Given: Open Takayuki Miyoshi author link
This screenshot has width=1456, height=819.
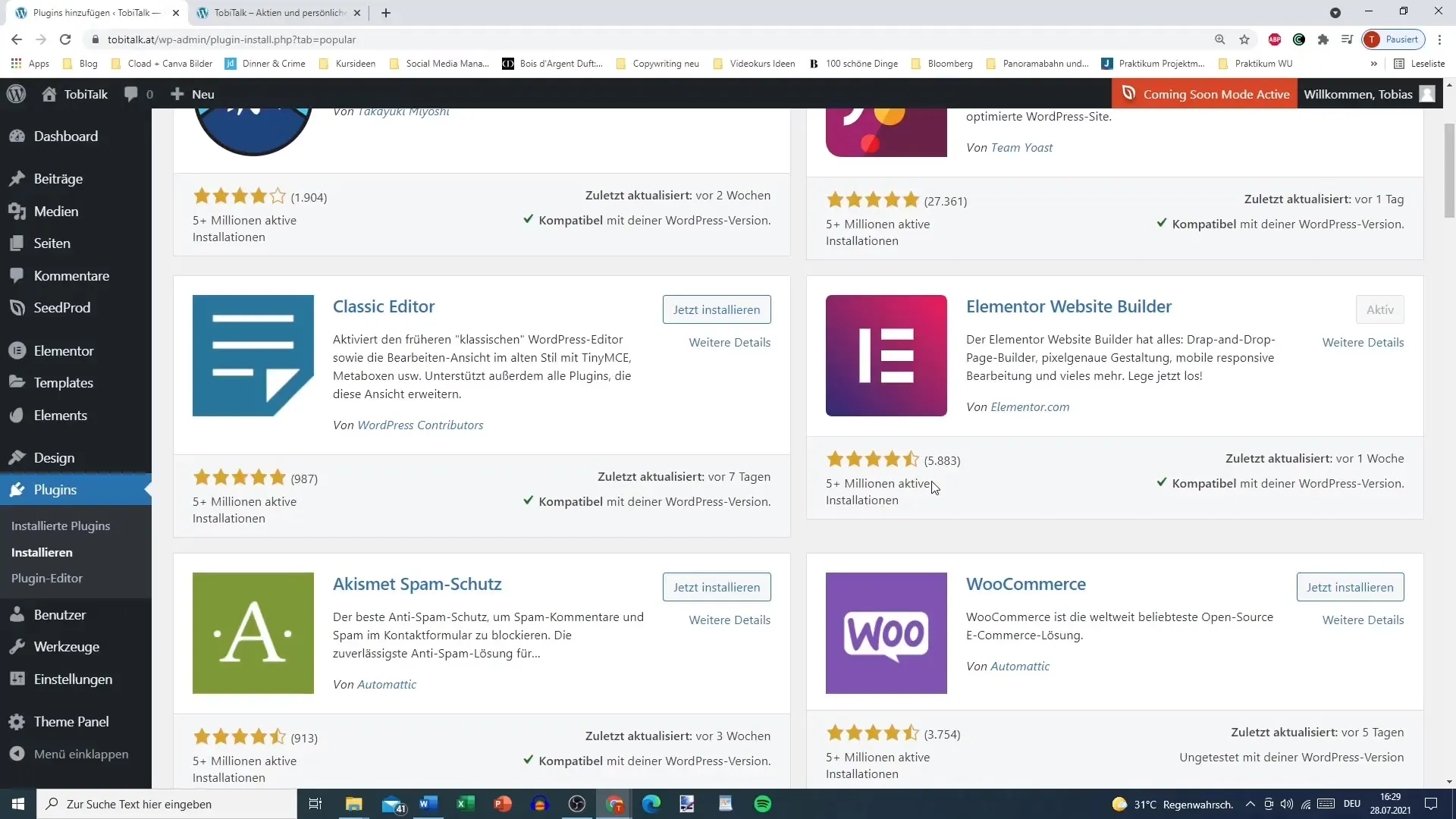Looking at the screenshot, I should coord(403,112).
